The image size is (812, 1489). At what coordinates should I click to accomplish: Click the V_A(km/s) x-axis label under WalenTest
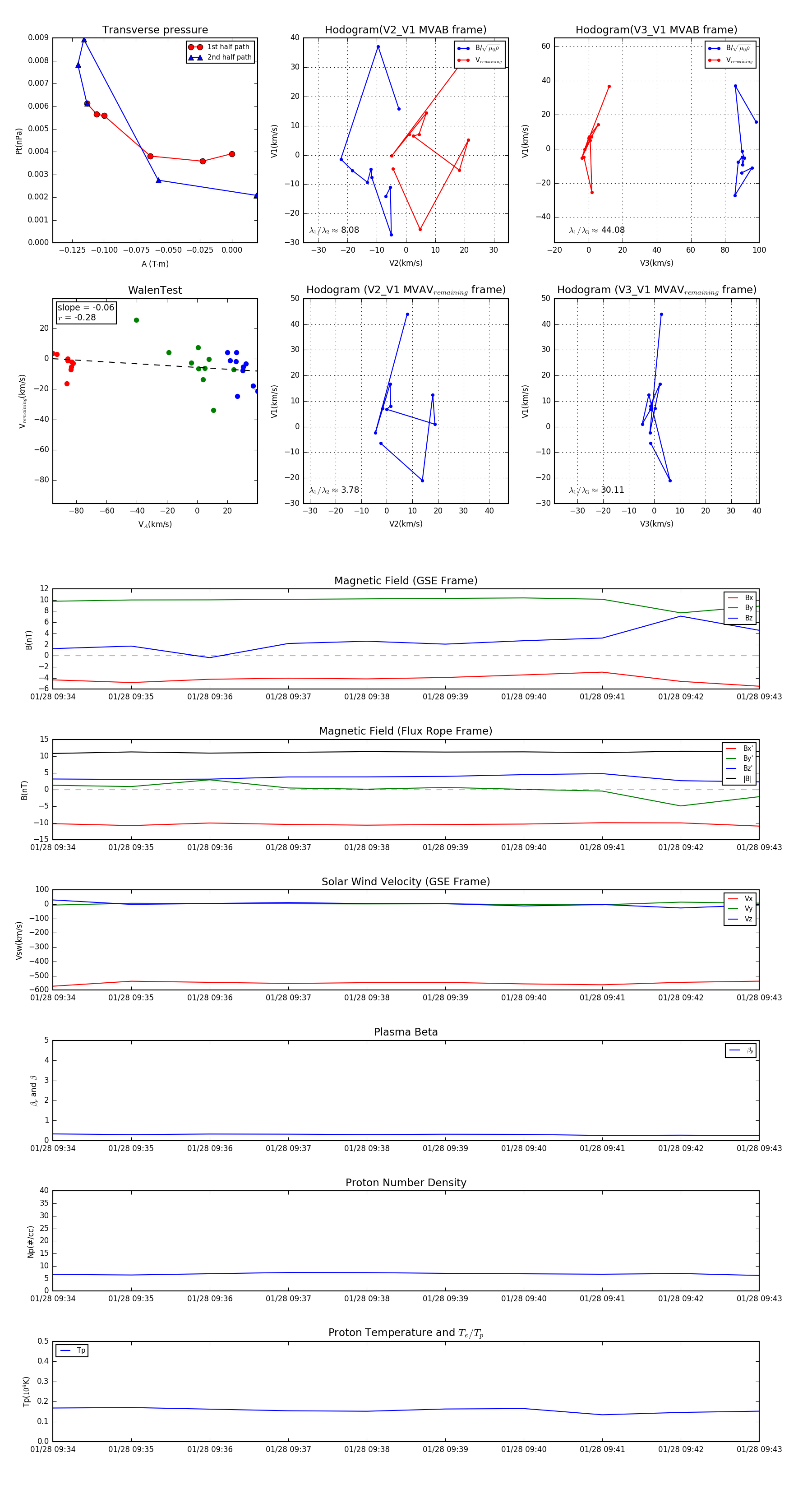coord(155,524)
